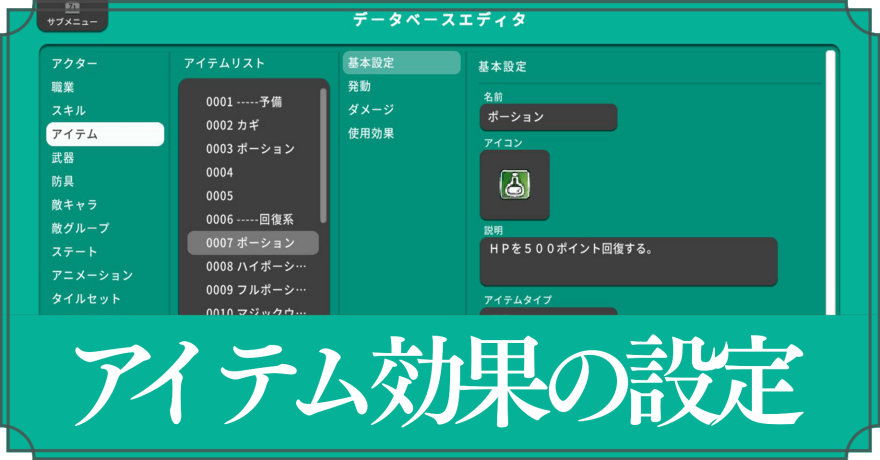Open the 武器 category
This screenshot has height=460, width=880.
(63, 158)
